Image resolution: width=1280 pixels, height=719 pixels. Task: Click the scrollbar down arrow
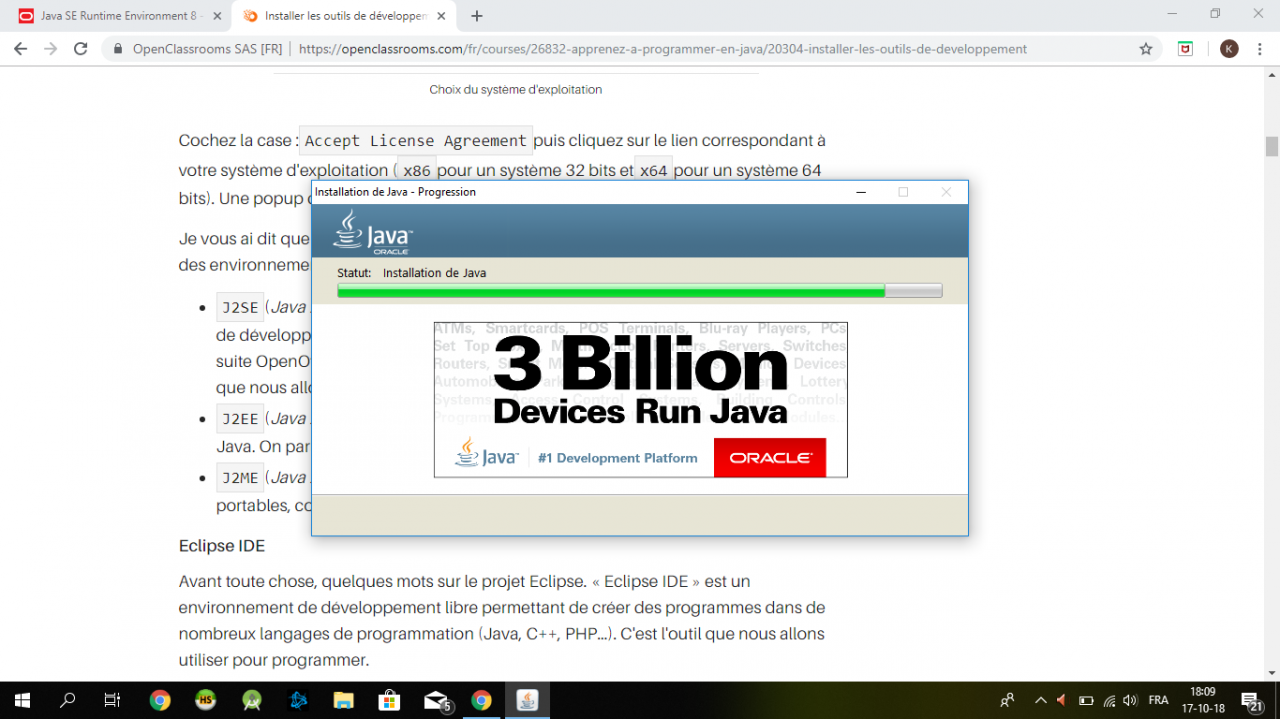[x=1272, y=673]
